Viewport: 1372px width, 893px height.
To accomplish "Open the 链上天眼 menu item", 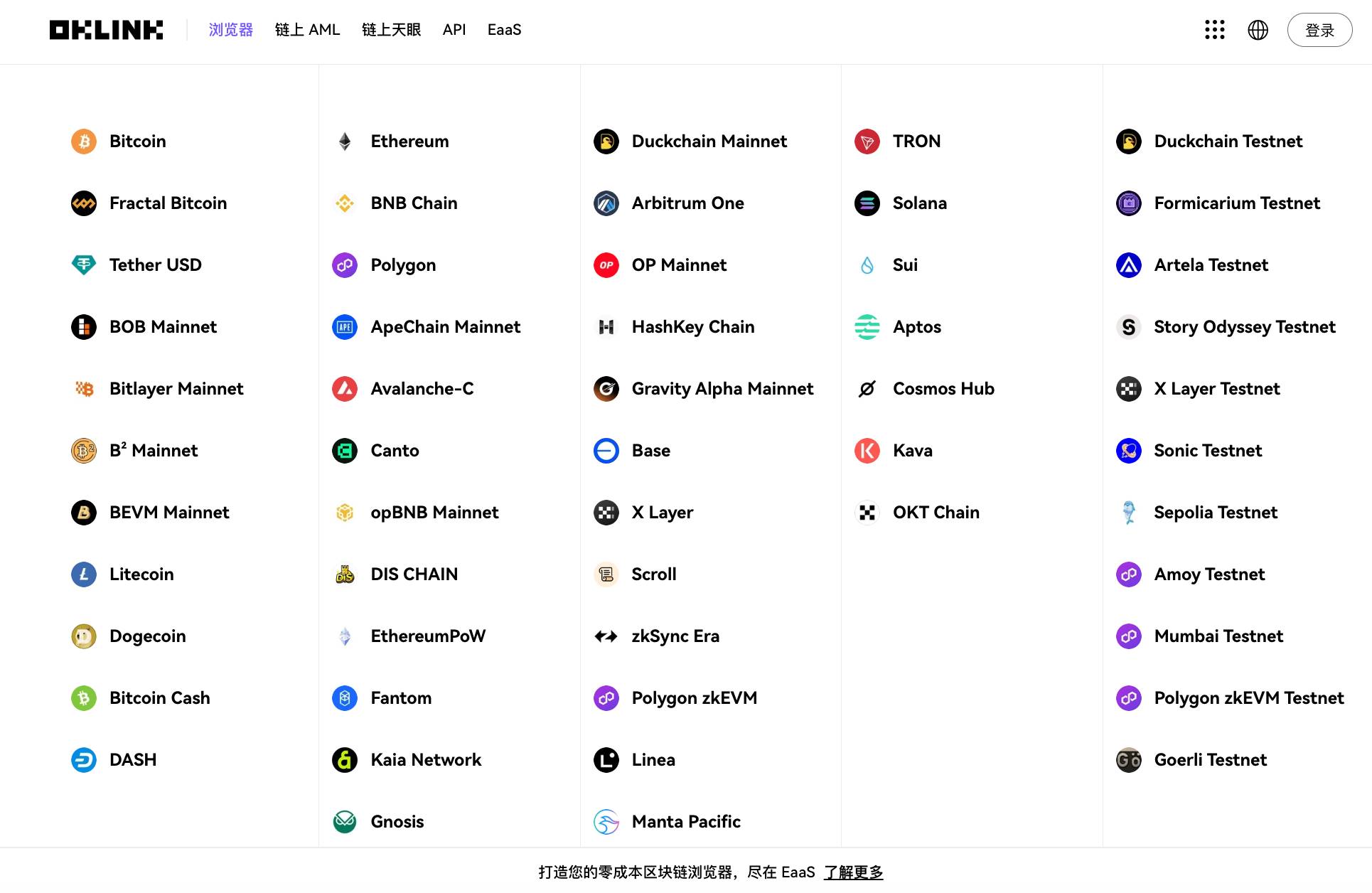I will (391, 30).
